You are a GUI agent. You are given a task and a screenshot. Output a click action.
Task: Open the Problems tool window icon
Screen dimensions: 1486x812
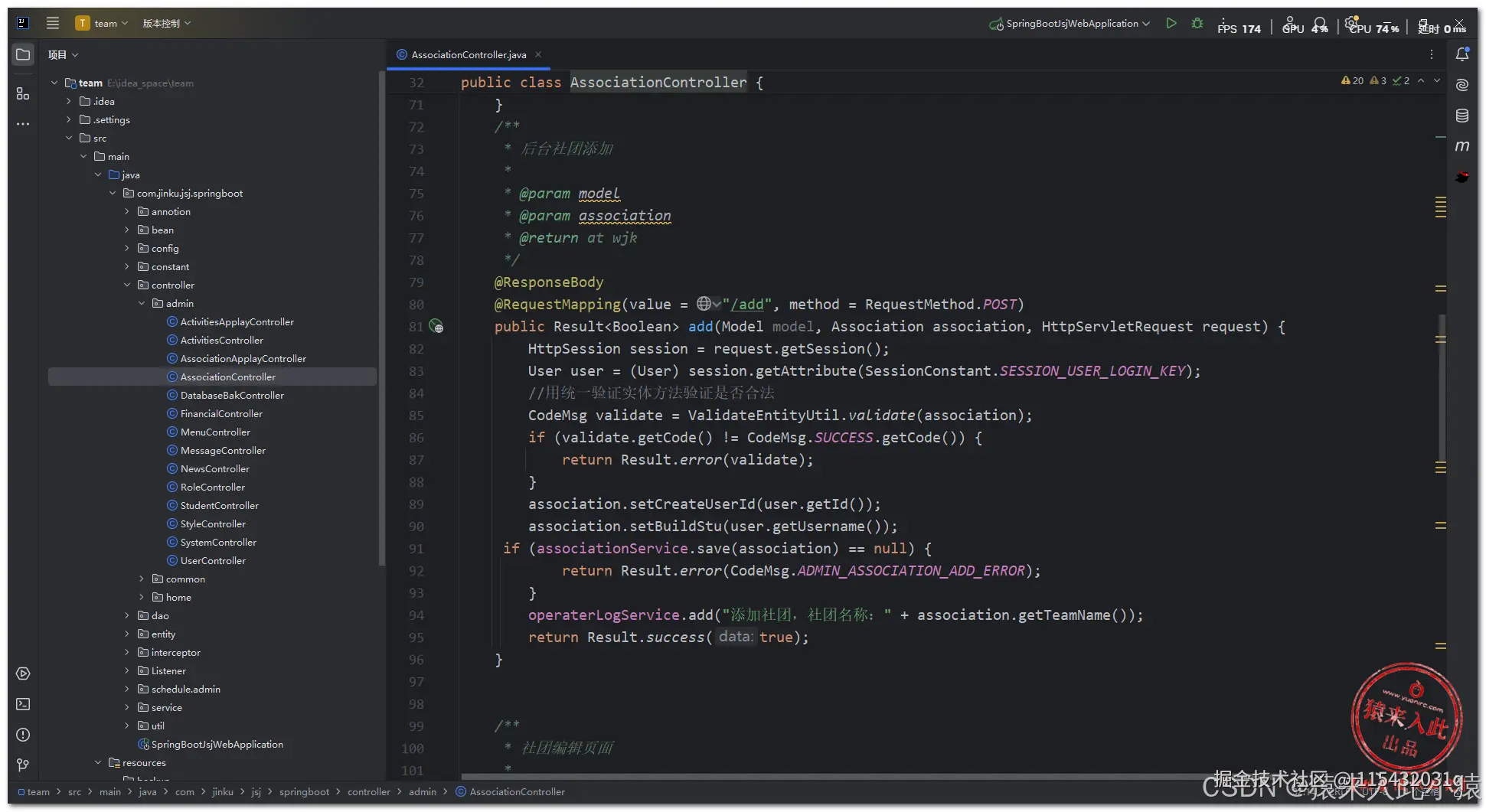(23, 735)
